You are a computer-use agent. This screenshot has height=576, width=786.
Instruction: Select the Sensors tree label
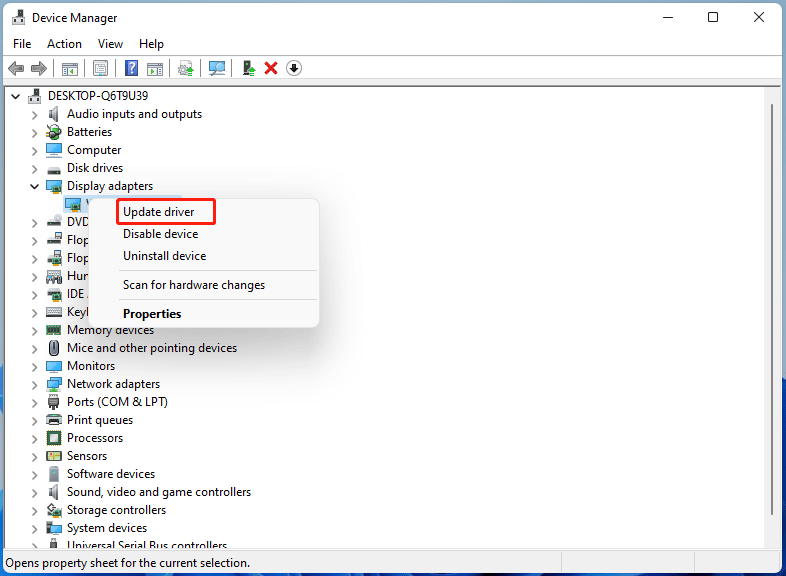pos(87,456)
